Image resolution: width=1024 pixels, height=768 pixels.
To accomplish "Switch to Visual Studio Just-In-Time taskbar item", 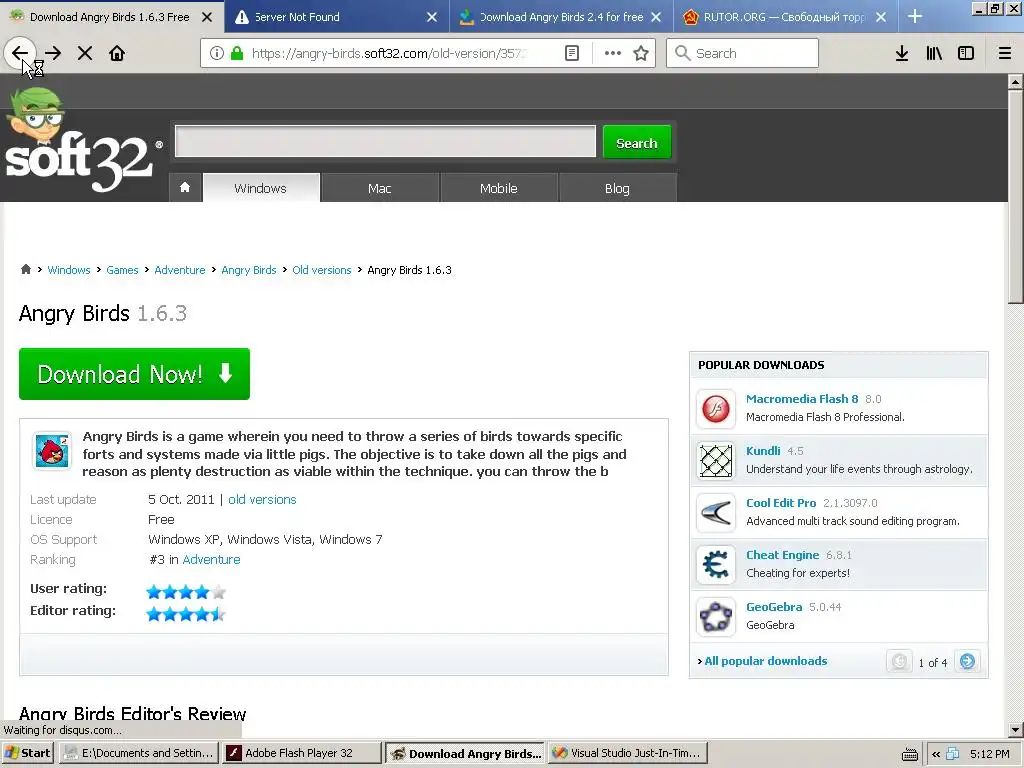I will click(x=628, y=753).
